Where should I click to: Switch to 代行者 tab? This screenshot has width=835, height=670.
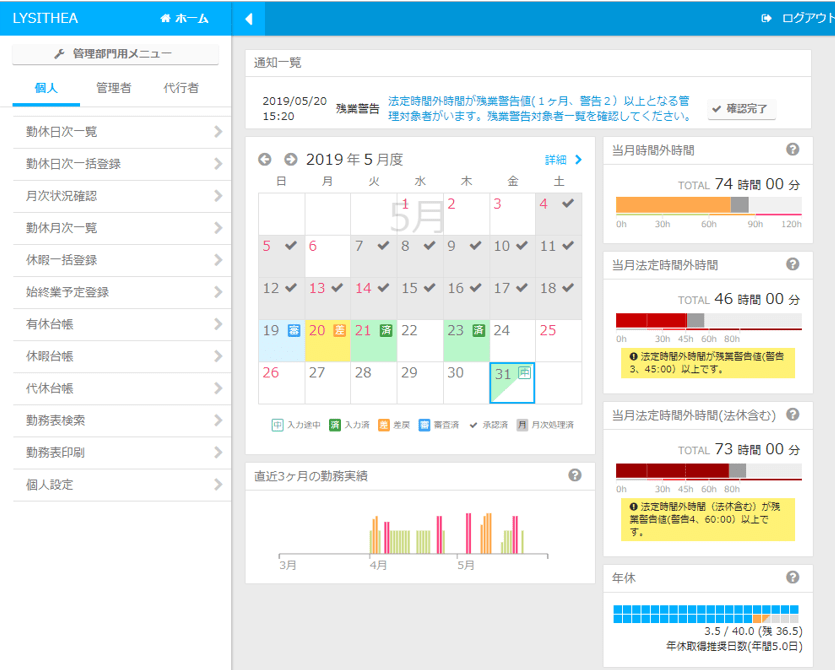tap(181, 88)
